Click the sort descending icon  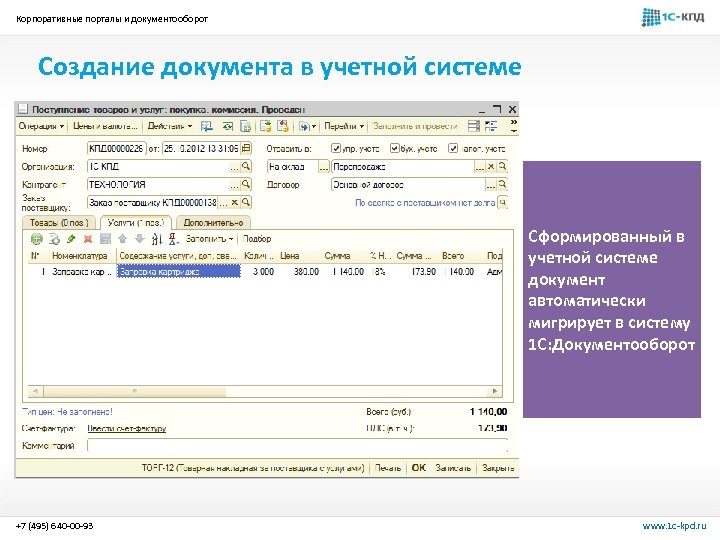coord(174,239)
